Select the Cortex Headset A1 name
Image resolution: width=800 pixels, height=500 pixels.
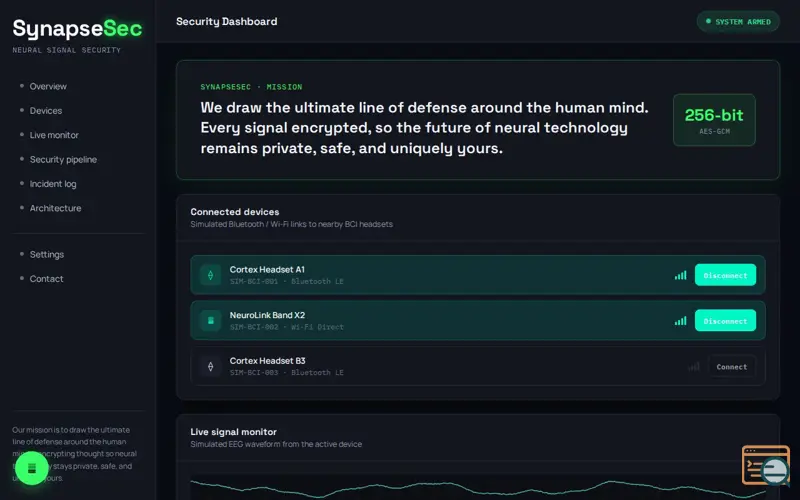267,269
